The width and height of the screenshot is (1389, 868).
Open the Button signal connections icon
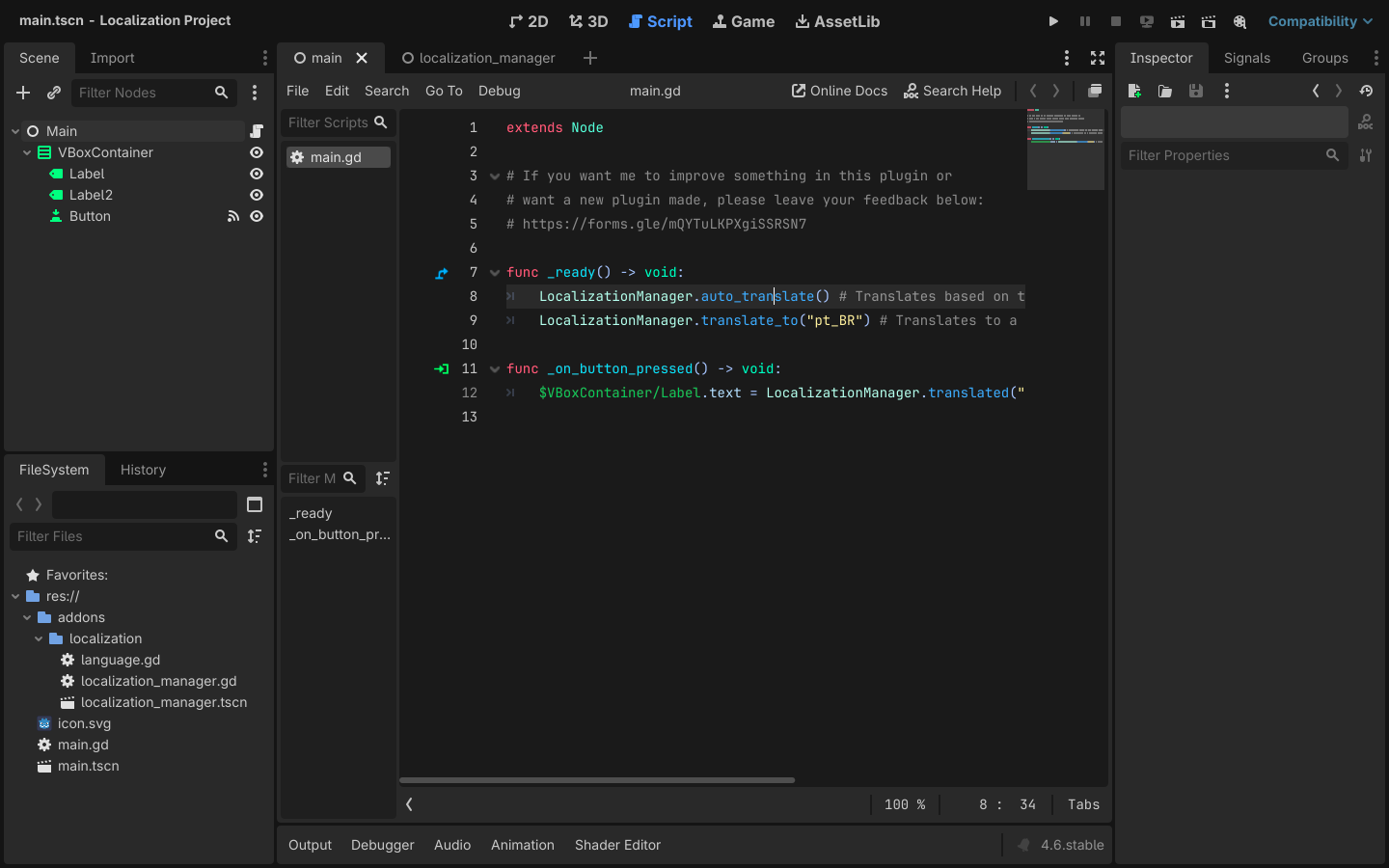click(232, 216)
